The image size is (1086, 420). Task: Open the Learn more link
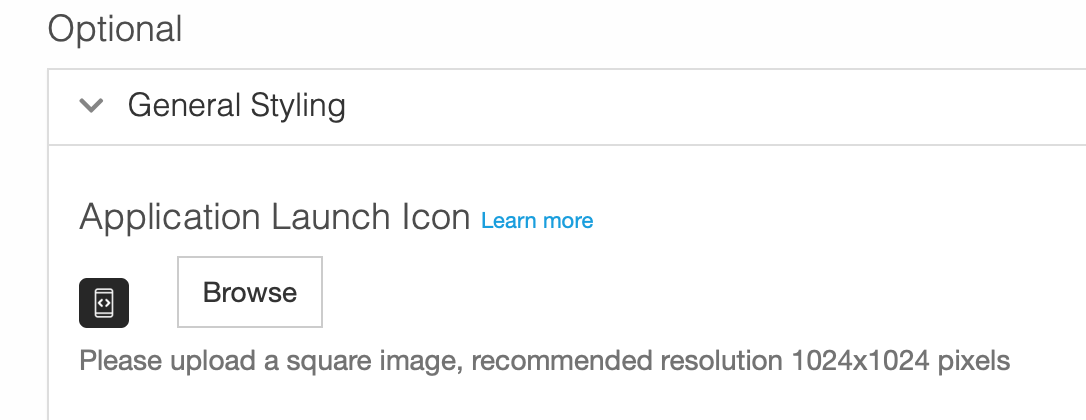(x=537, y=220)
